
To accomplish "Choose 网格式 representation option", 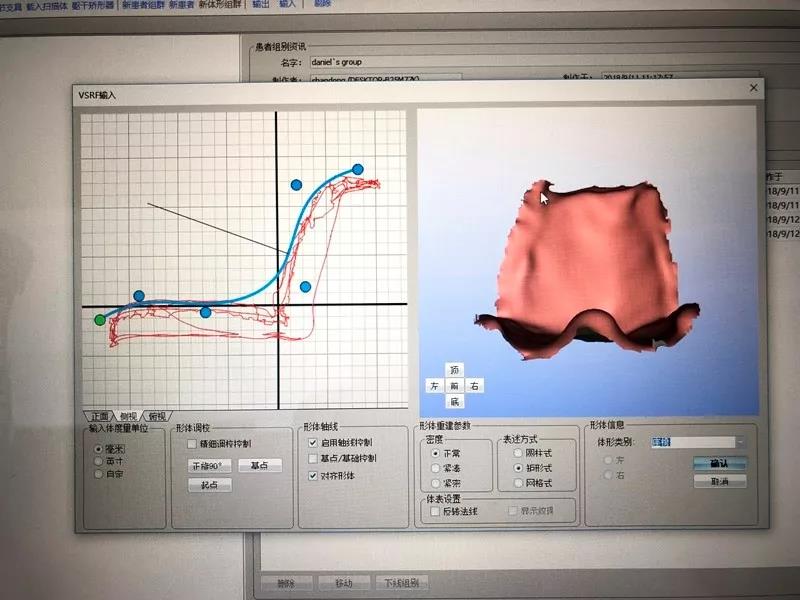I will [x=518, y=483].
